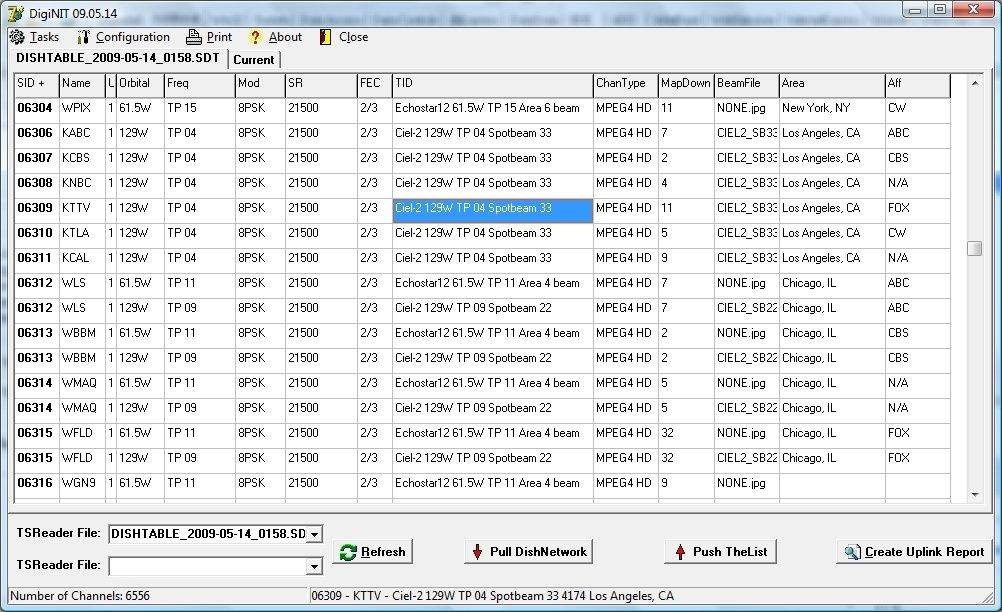1002x612 pixels.
Task: Switch to the Current tab
Action: [x=254, y=59]
